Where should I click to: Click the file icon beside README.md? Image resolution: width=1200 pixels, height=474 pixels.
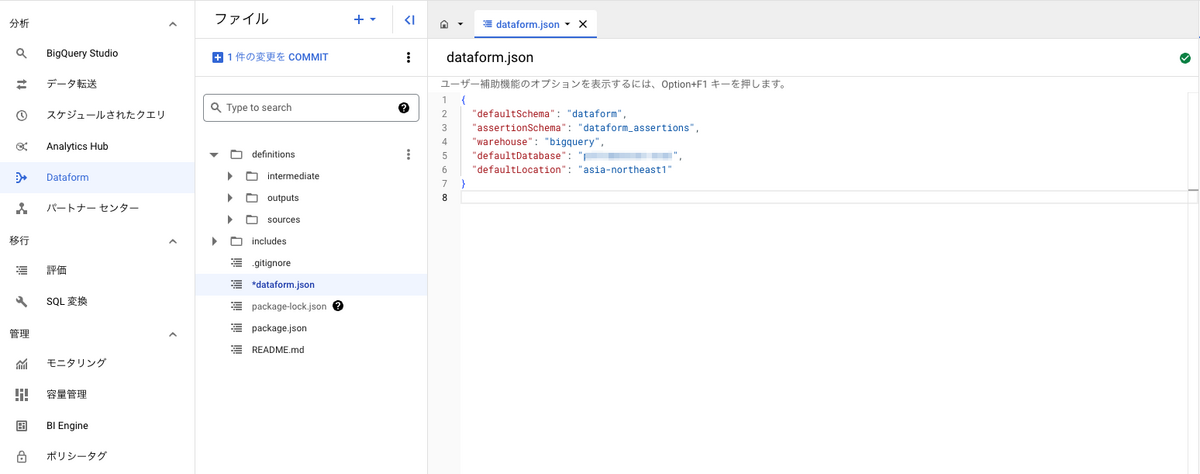(x=236, y=350)
